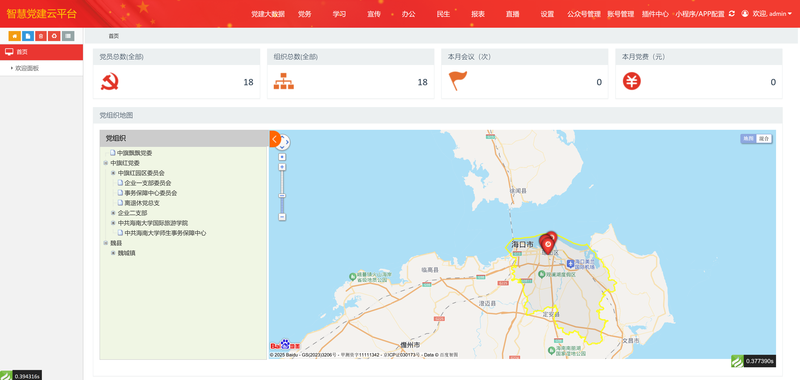Open the 设置 menu

[x=547, y=14]
